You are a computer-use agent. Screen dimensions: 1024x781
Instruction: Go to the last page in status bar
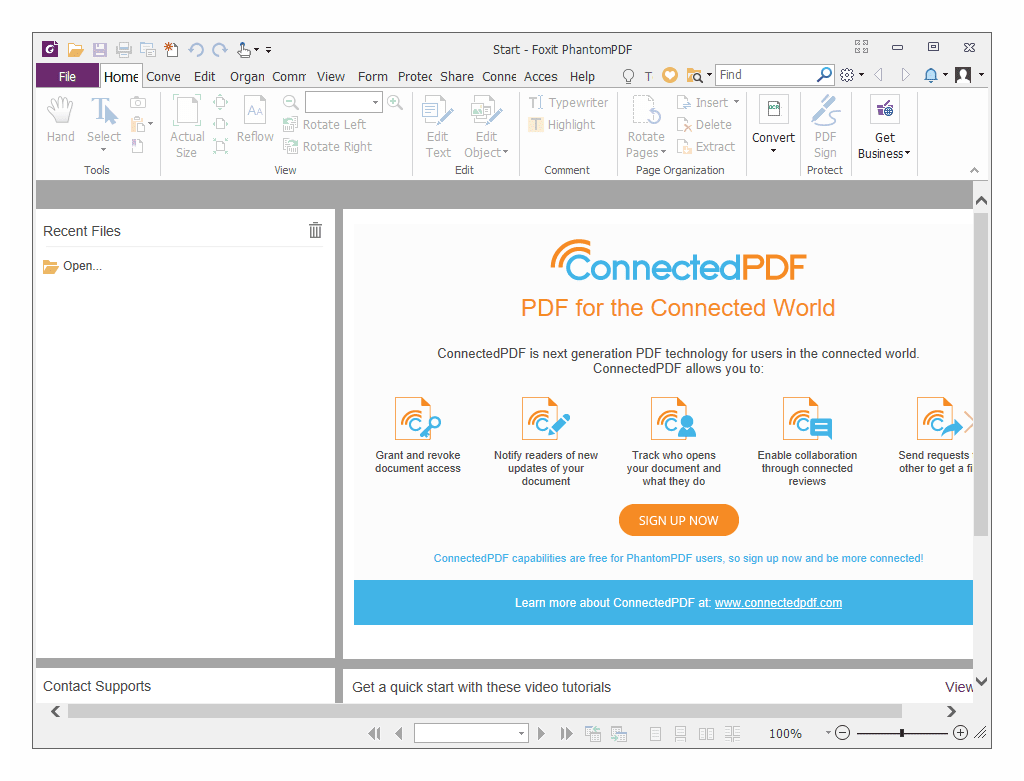coord(566,733)
